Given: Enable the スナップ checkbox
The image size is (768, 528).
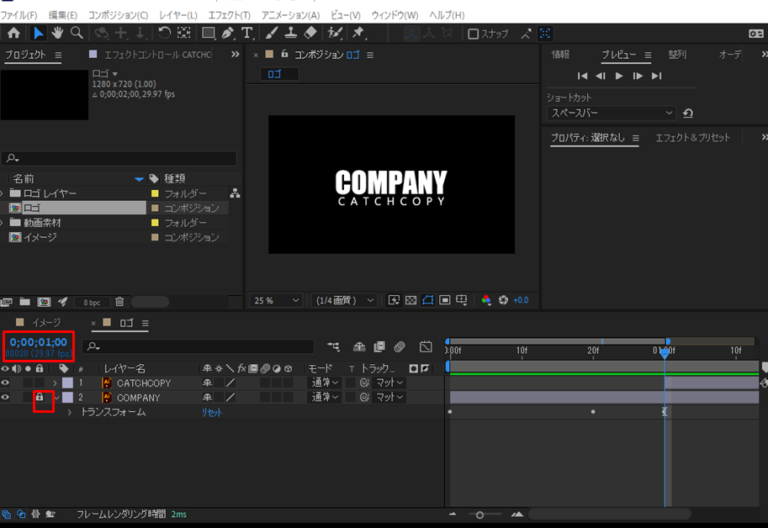Looking at the screenshot, I should [473, 34].
